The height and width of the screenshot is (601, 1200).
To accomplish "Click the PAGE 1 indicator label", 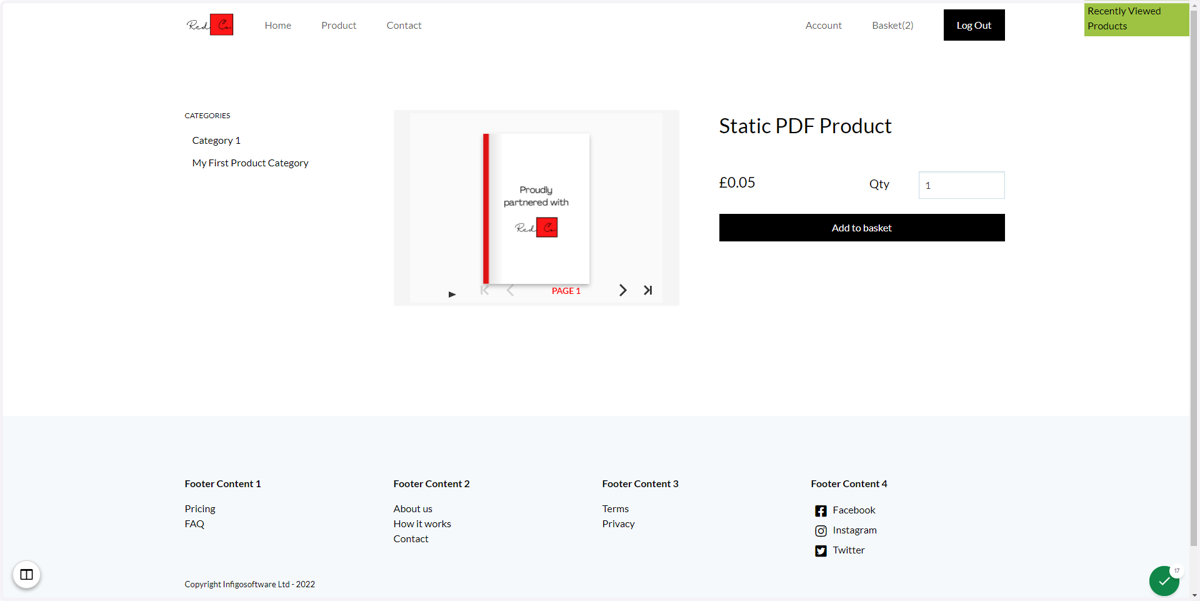I will (x=566, y=291).
